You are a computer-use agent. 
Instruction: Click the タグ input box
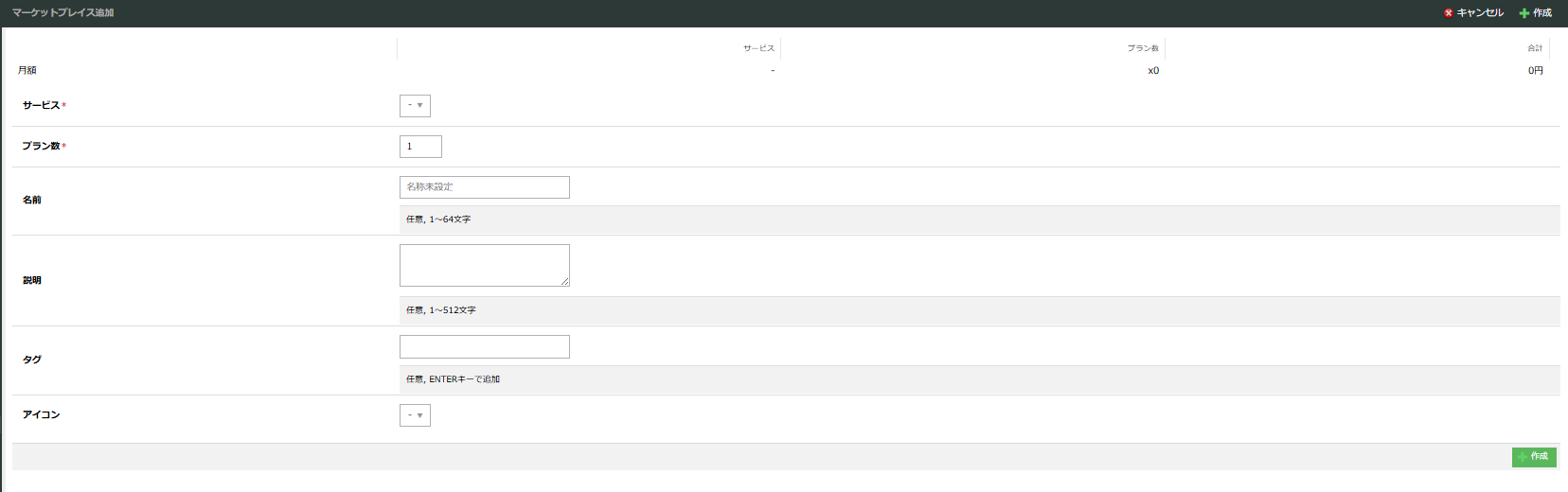[x=485, y=346]
